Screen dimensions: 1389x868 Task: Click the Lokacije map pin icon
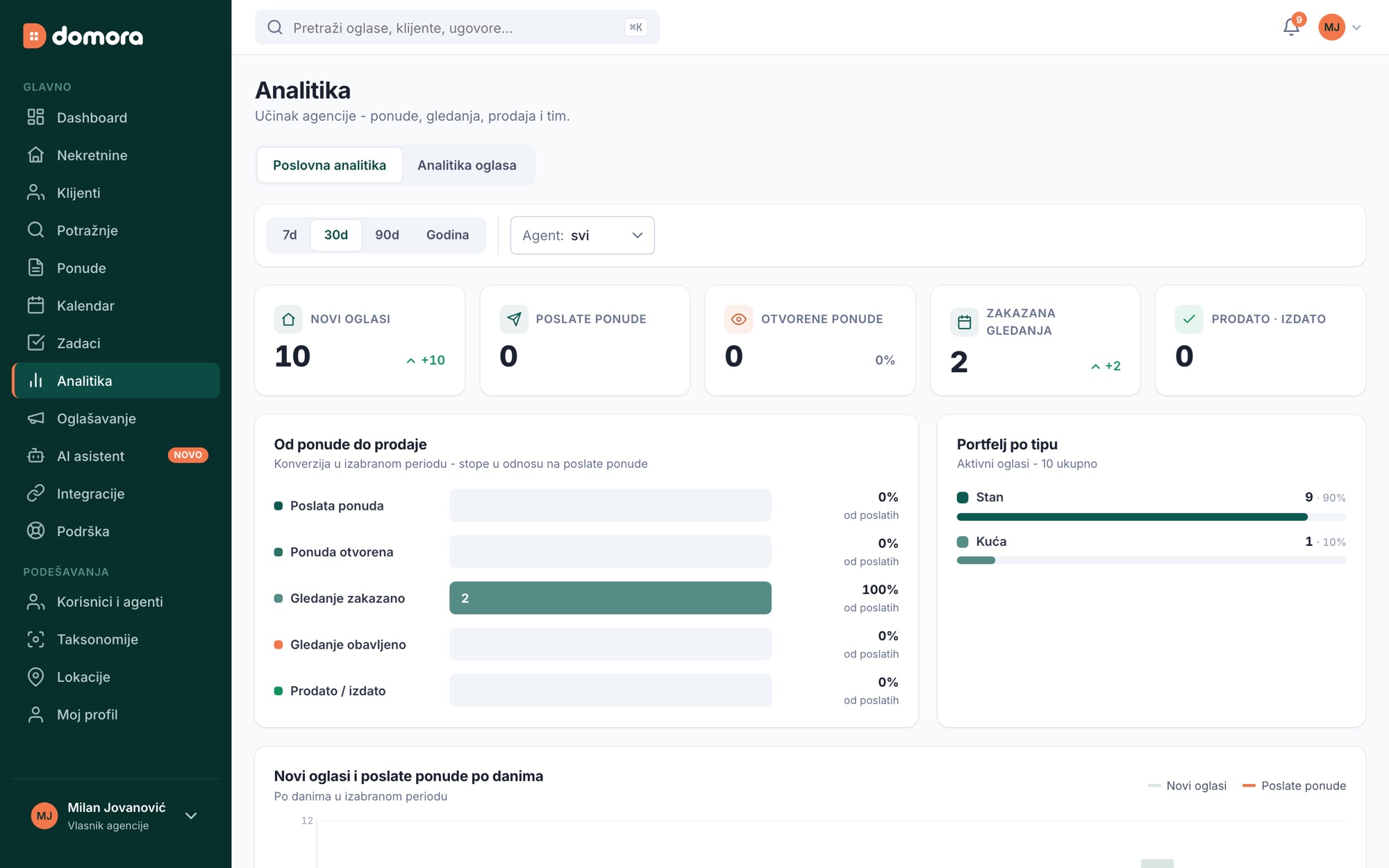coord(35,677)
